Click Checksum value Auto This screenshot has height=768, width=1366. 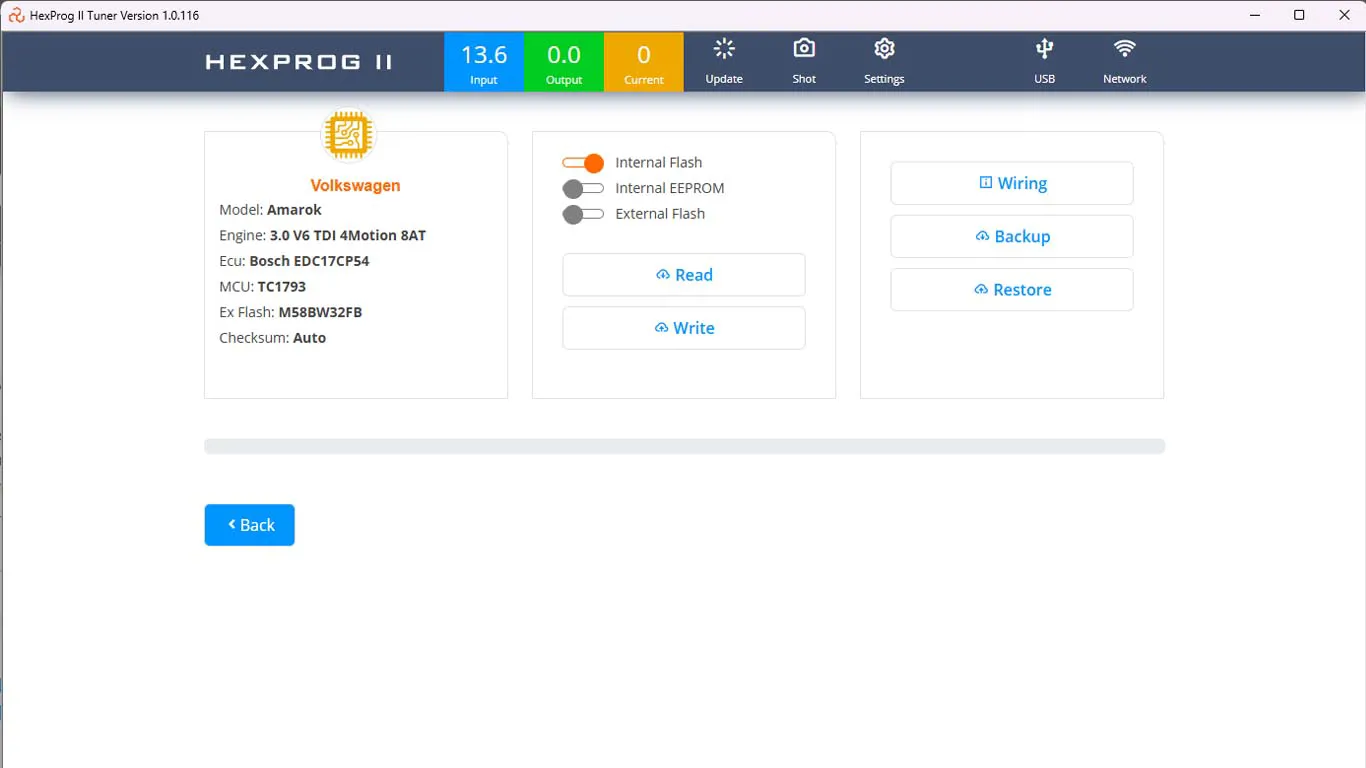tap(309, 338)
